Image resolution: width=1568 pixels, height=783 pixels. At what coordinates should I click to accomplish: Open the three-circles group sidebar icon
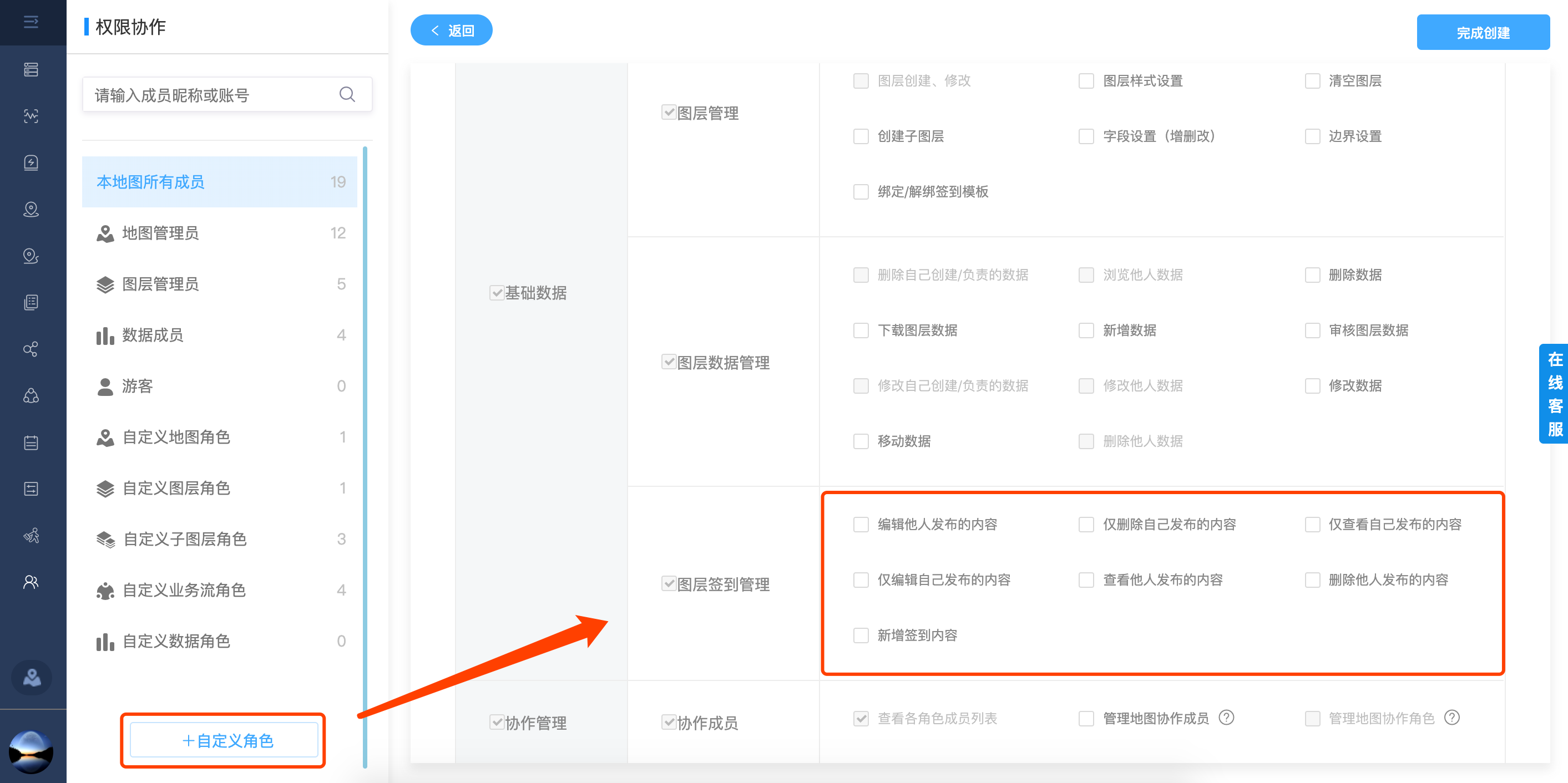31,395
